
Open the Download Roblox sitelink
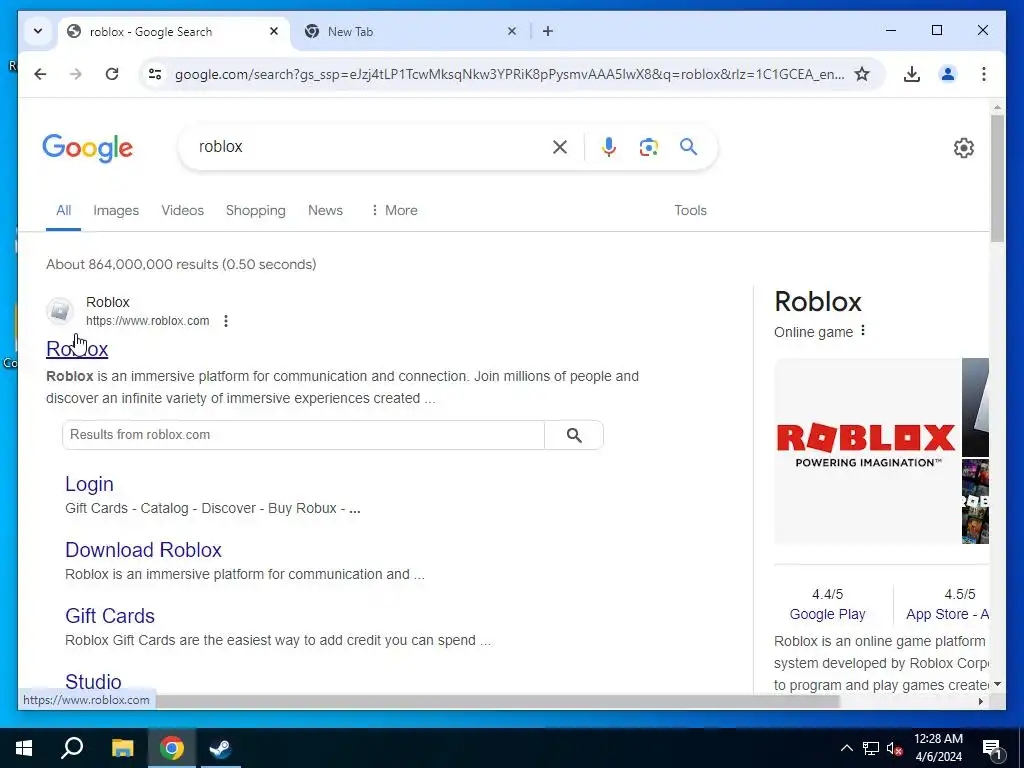click(143, 550)
